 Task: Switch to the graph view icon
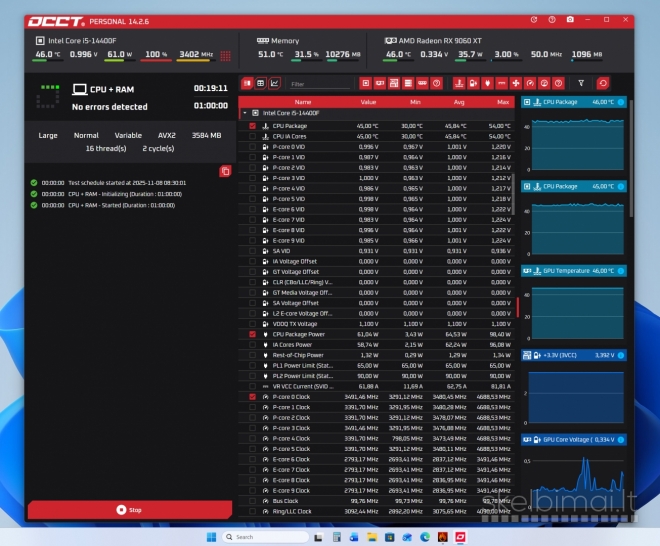coord(275,83)
